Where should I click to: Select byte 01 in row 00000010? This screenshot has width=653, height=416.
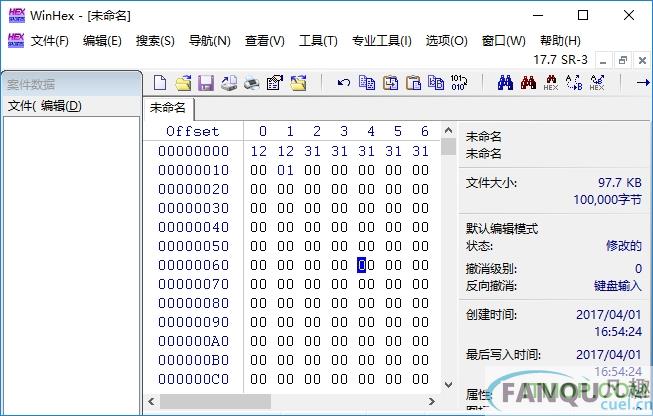coord(286,170)
